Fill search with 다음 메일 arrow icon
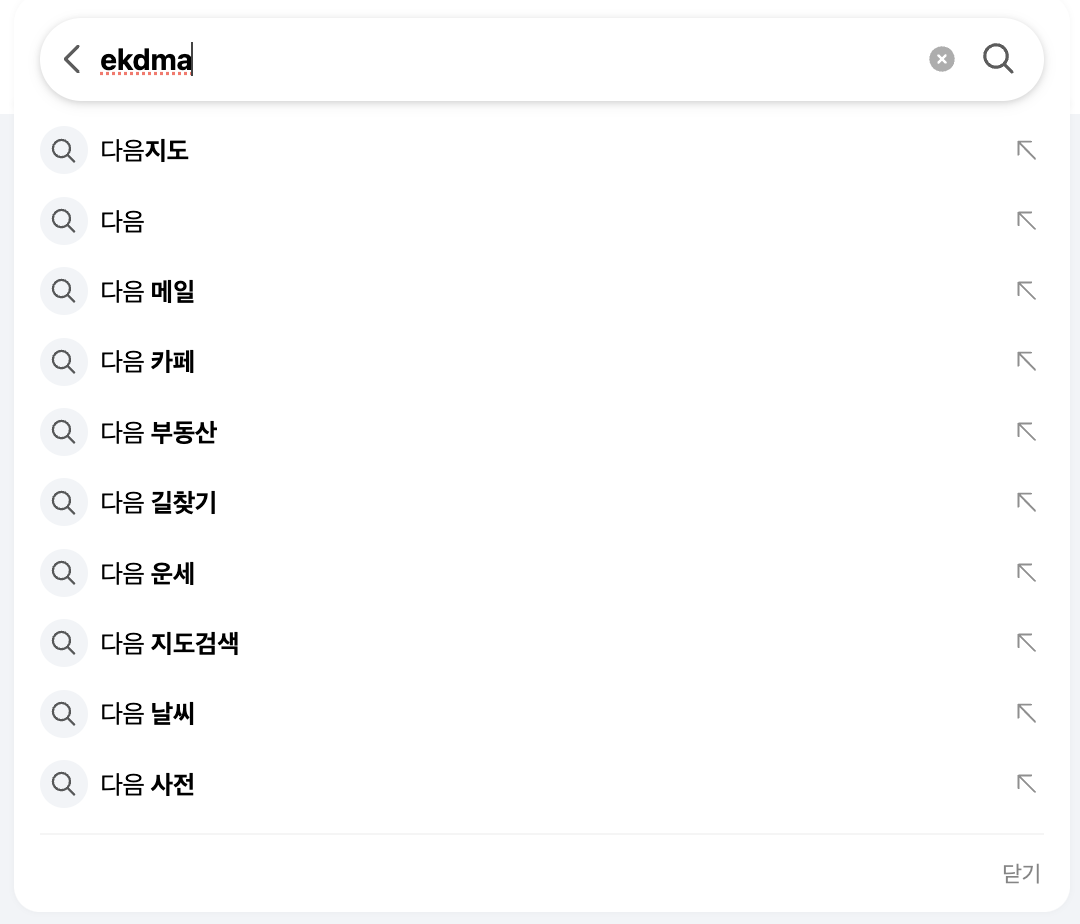This screenshot has width=1080, height=924. point(1026,291)
